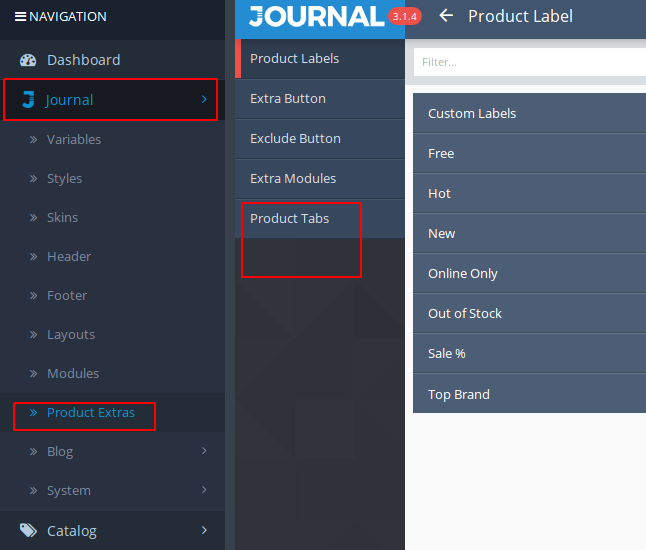646x550 pixels.
Task: Switch to Product Labels section
Action: click(320, 59)
